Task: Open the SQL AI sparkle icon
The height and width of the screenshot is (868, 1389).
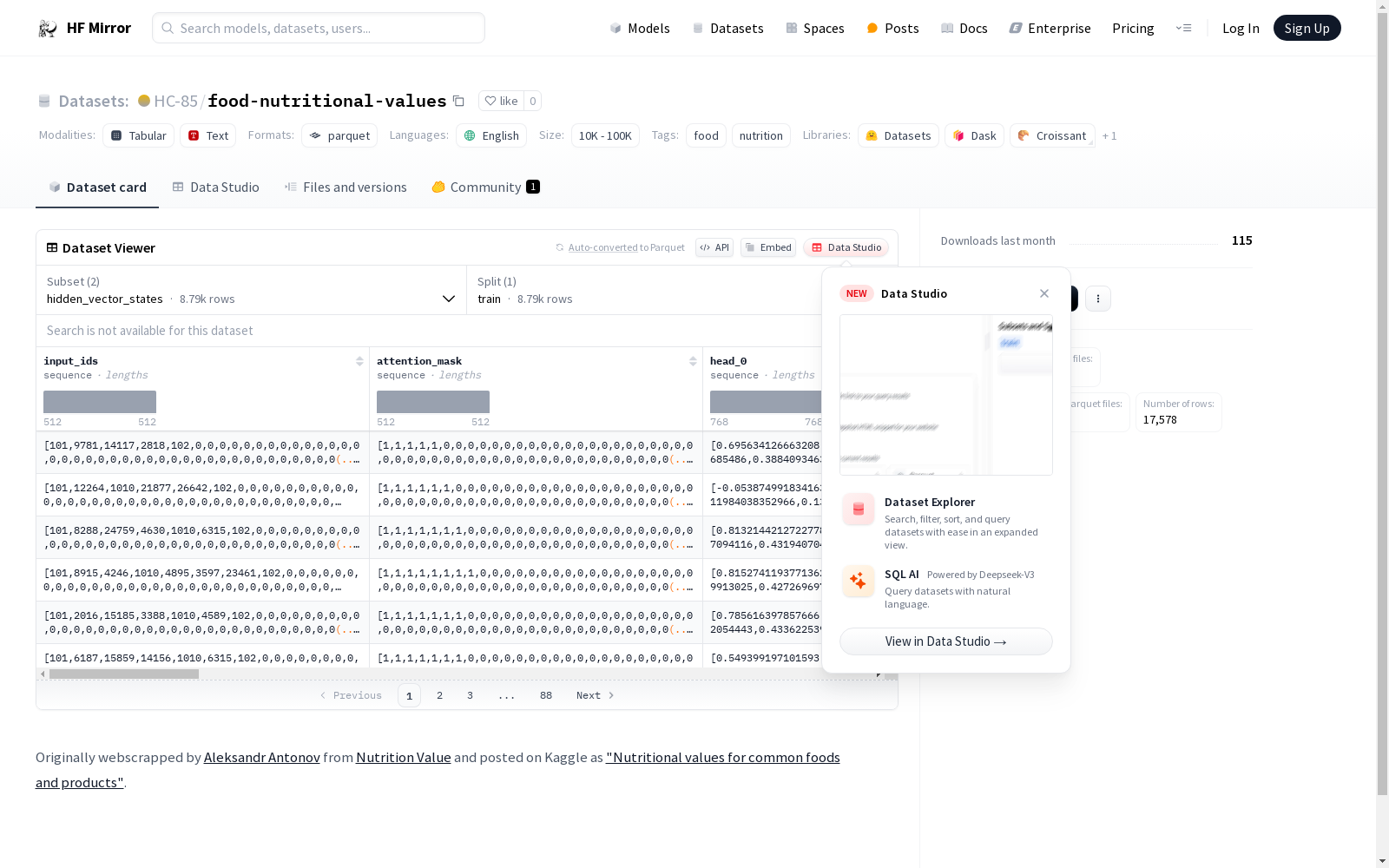Action: (859, 581)
